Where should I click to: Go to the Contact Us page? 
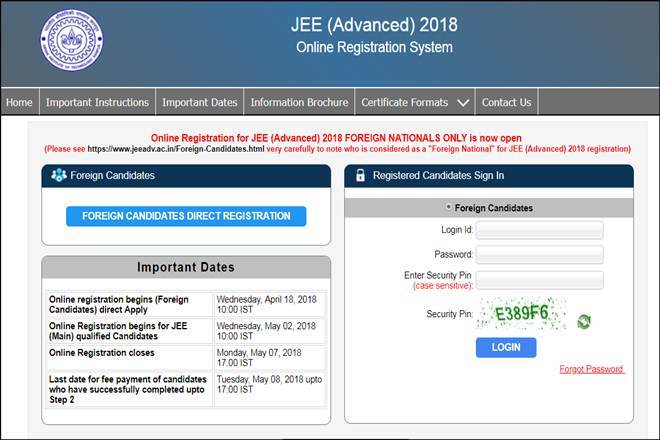[x=506, y=102]
